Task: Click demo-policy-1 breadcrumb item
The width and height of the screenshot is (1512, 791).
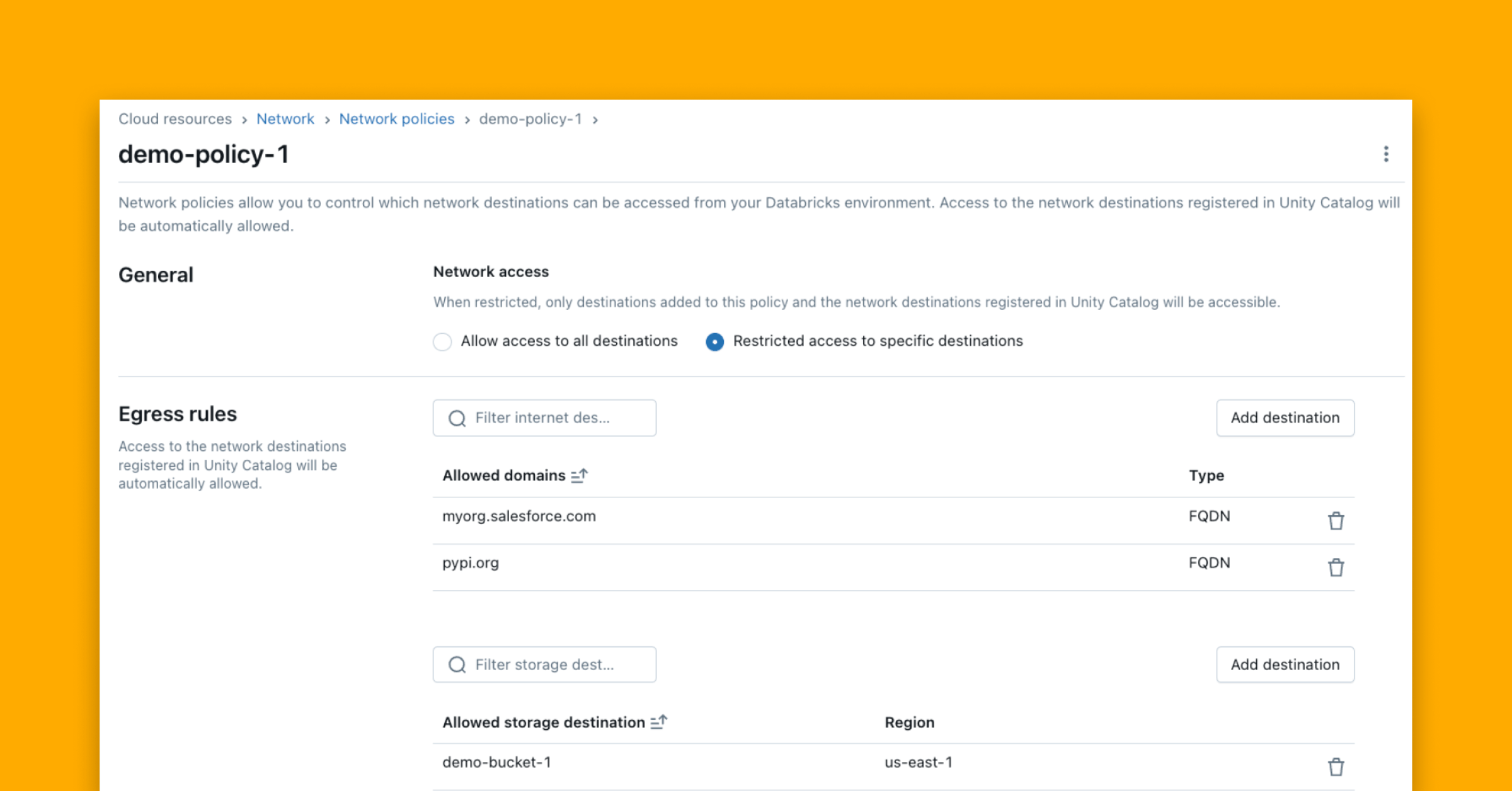Action: [x=530, y=119]
